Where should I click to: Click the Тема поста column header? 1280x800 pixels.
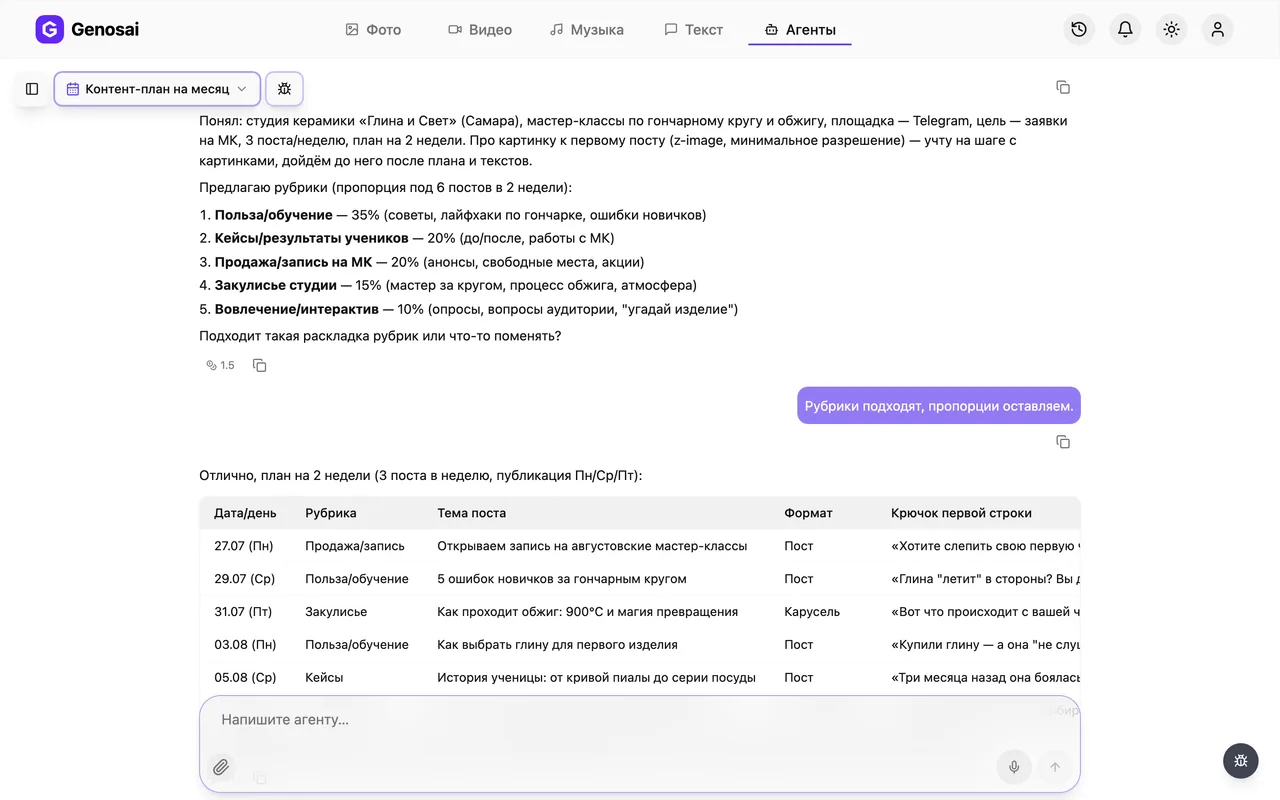point(472,513)
